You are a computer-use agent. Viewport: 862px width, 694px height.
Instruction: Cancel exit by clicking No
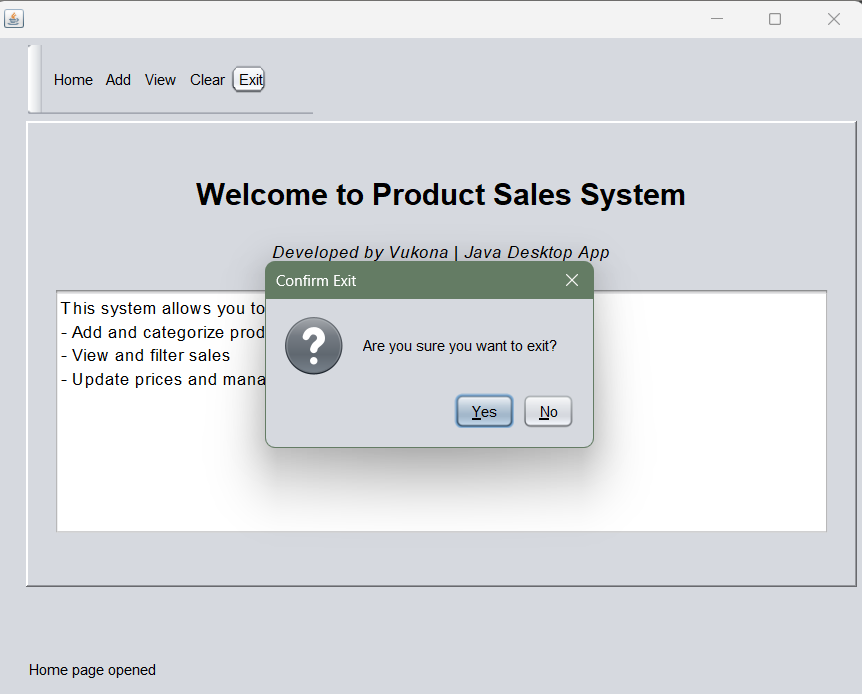[x=548, y=411]
